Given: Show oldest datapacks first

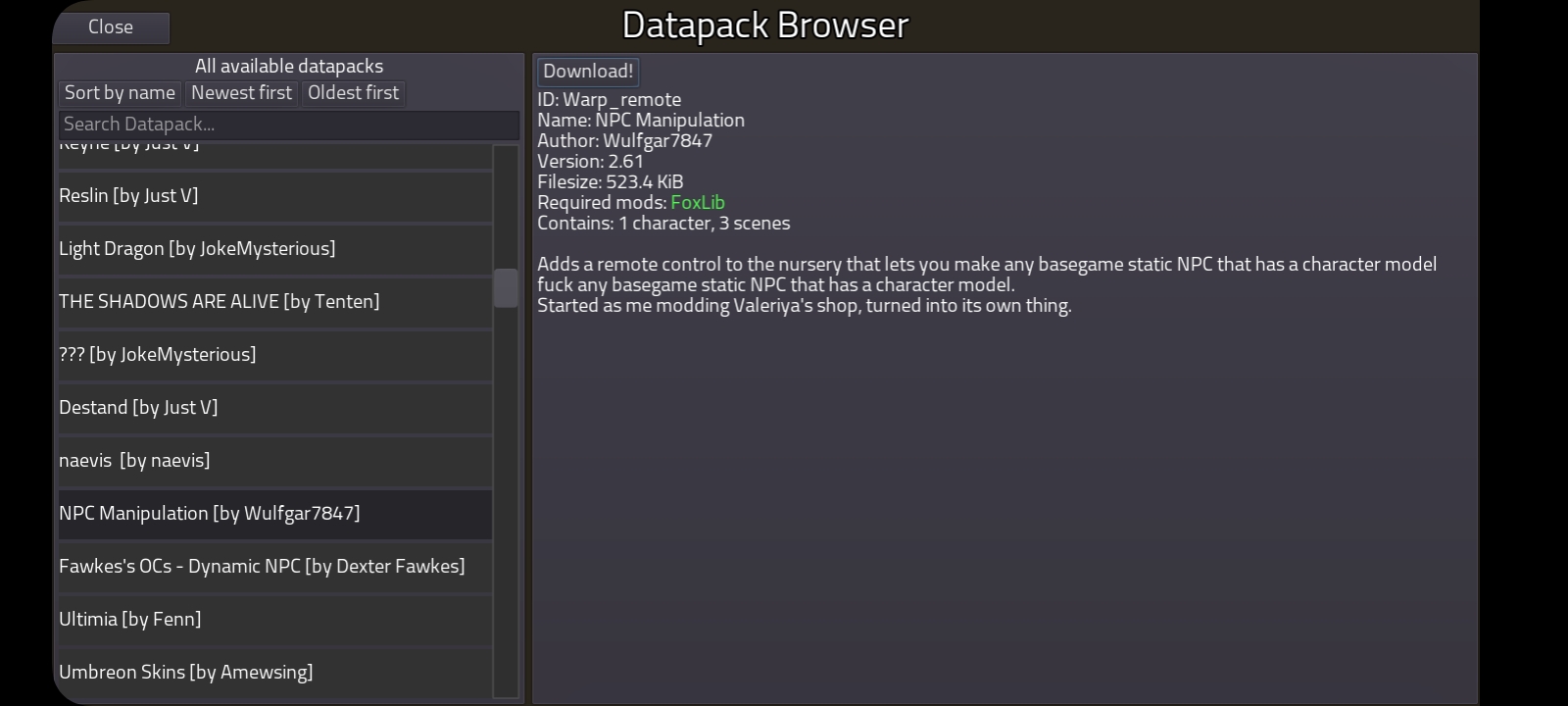Looking at the screenshot, I should (353, 93).
